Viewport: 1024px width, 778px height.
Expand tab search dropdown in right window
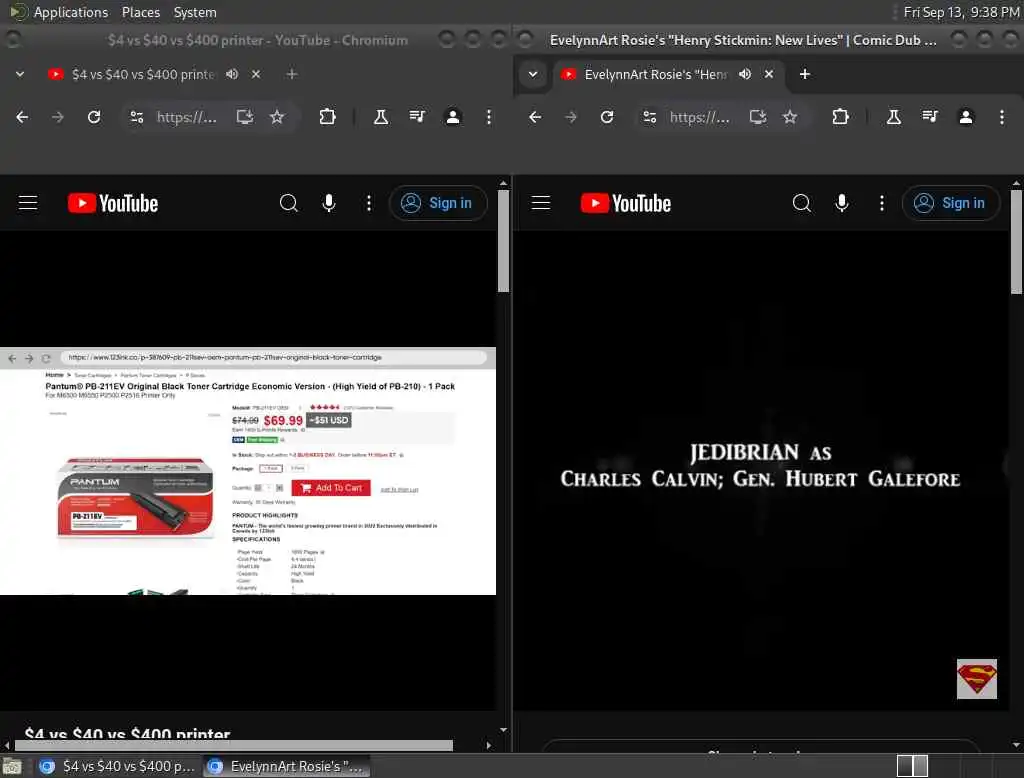(x=533, y=74)
